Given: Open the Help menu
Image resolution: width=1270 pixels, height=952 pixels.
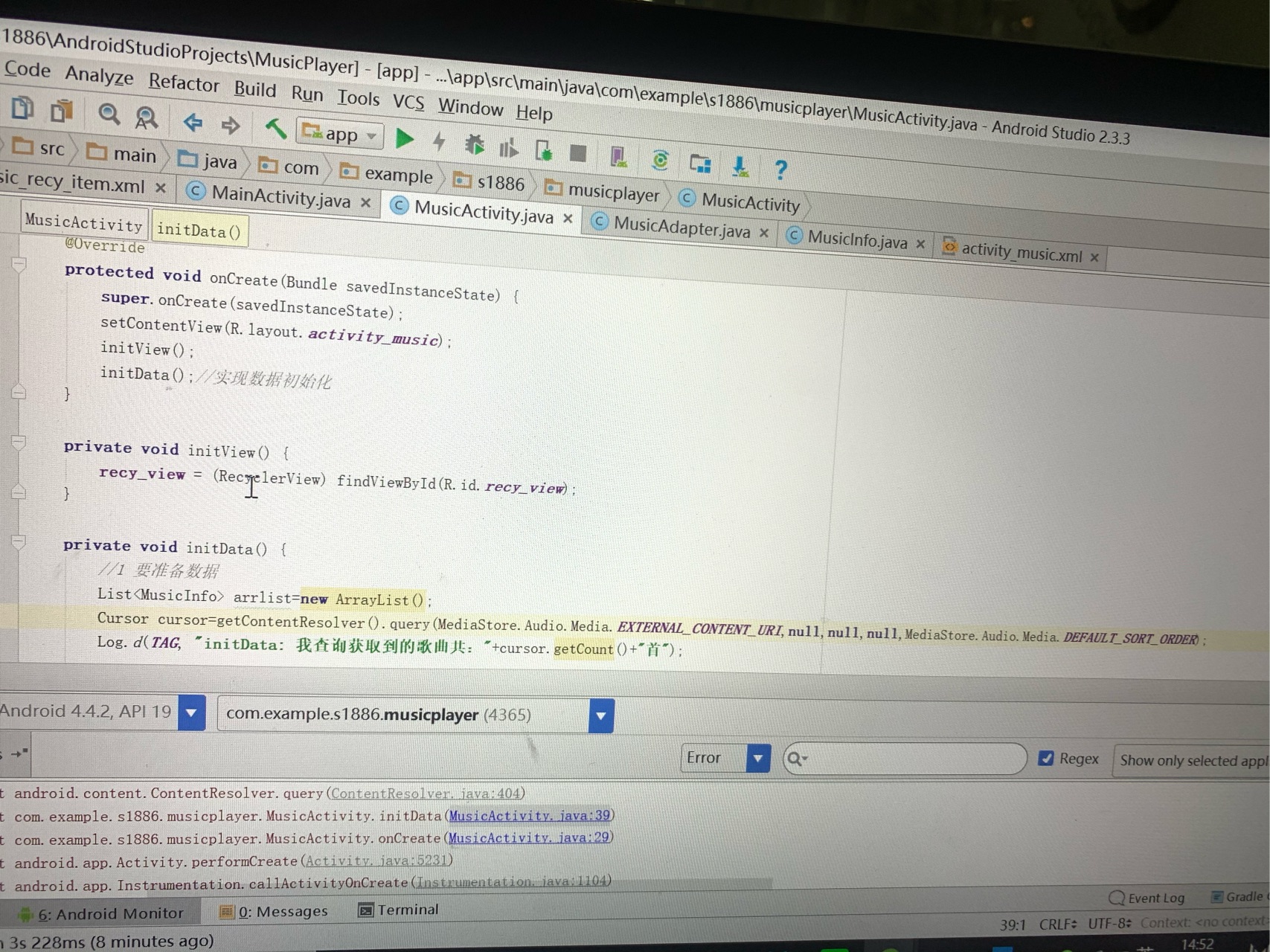Looking at the screenshot, I should point(534,113).
